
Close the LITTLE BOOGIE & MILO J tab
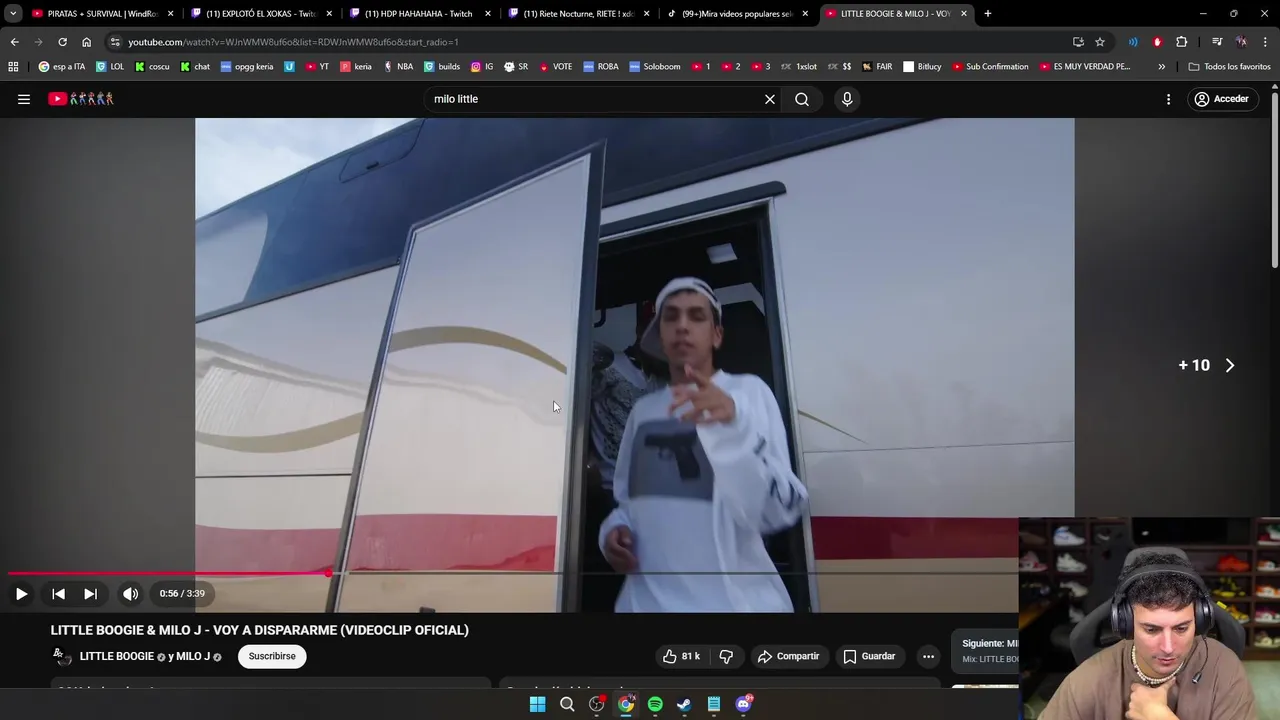[964, 14]
